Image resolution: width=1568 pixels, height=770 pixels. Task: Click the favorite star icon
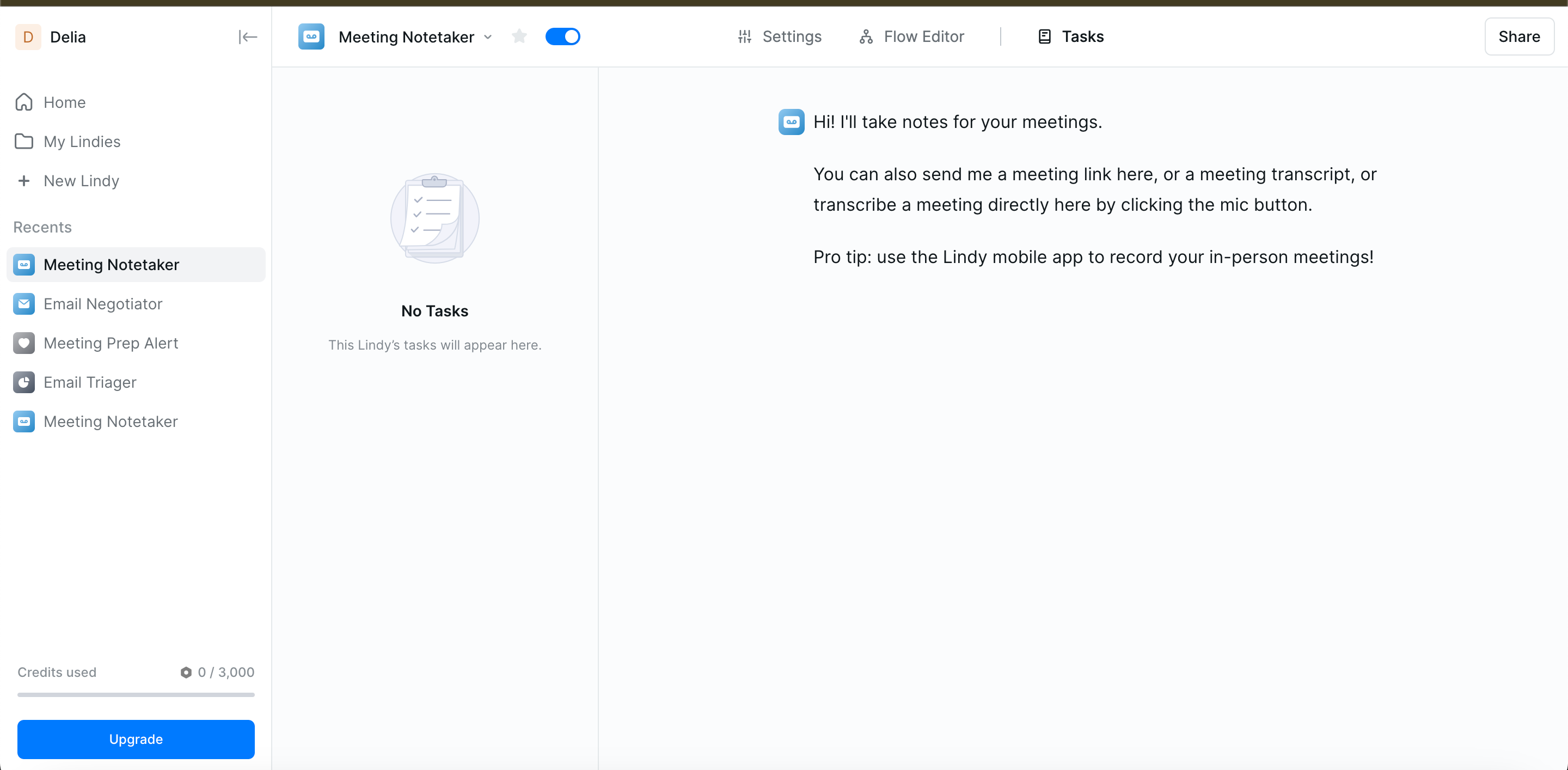[x=519, y=36]
